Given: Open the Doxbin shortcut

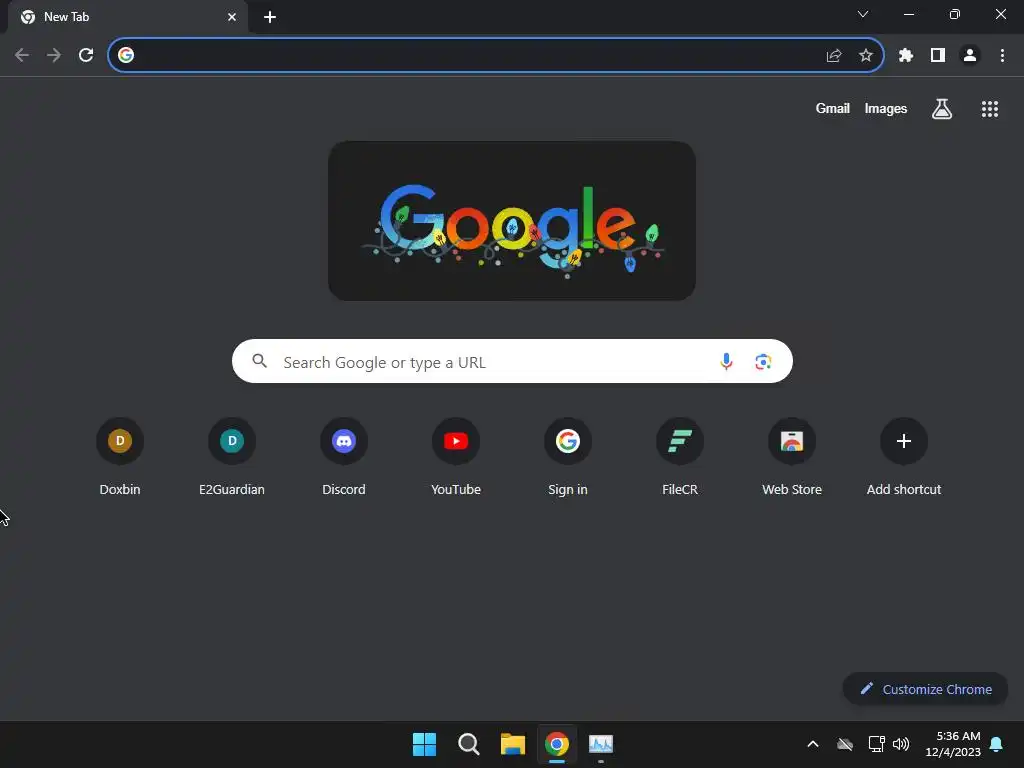Looking at the screenshot, I should [120, 457].
